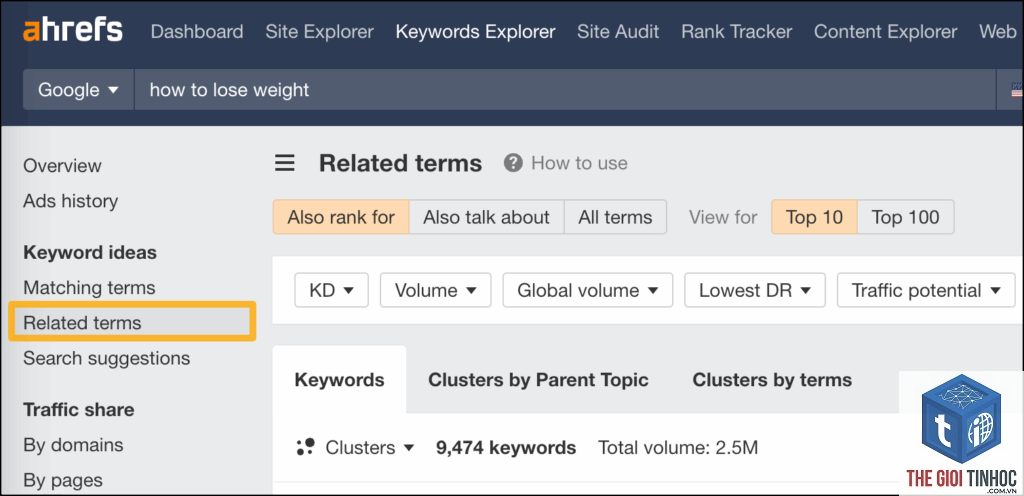Open Ads history in sidebar
Screen dimensions: 1024x496
click(71, 201)
